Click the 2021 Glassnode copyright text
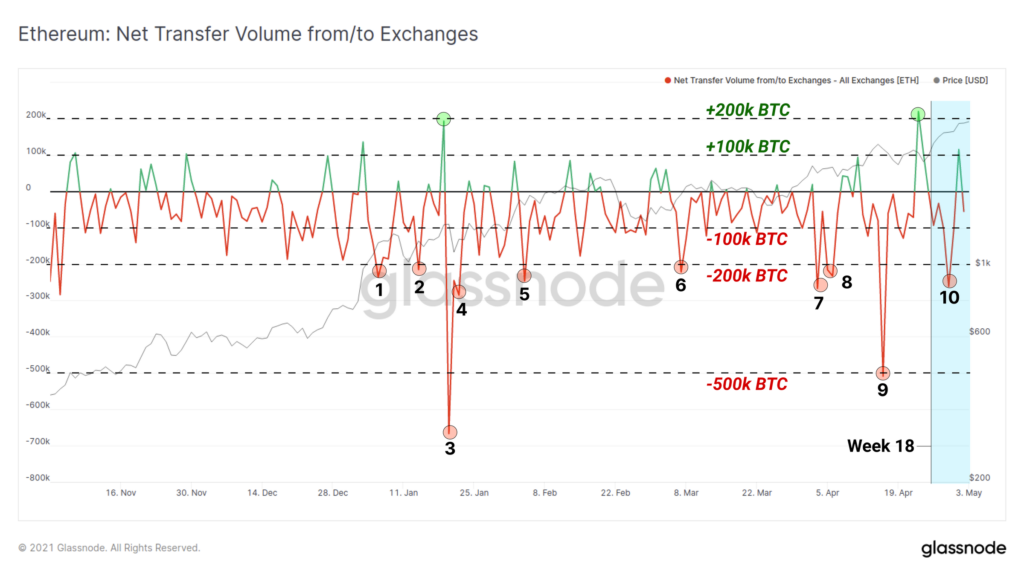 [x=109, y=548]
